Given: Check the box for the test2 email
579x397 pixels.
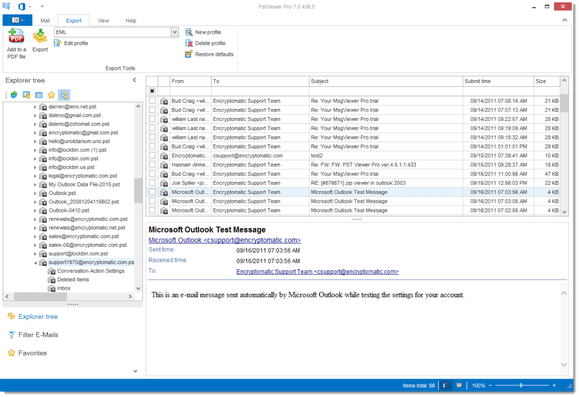Looking at the screenshot, I should (152, 156).
